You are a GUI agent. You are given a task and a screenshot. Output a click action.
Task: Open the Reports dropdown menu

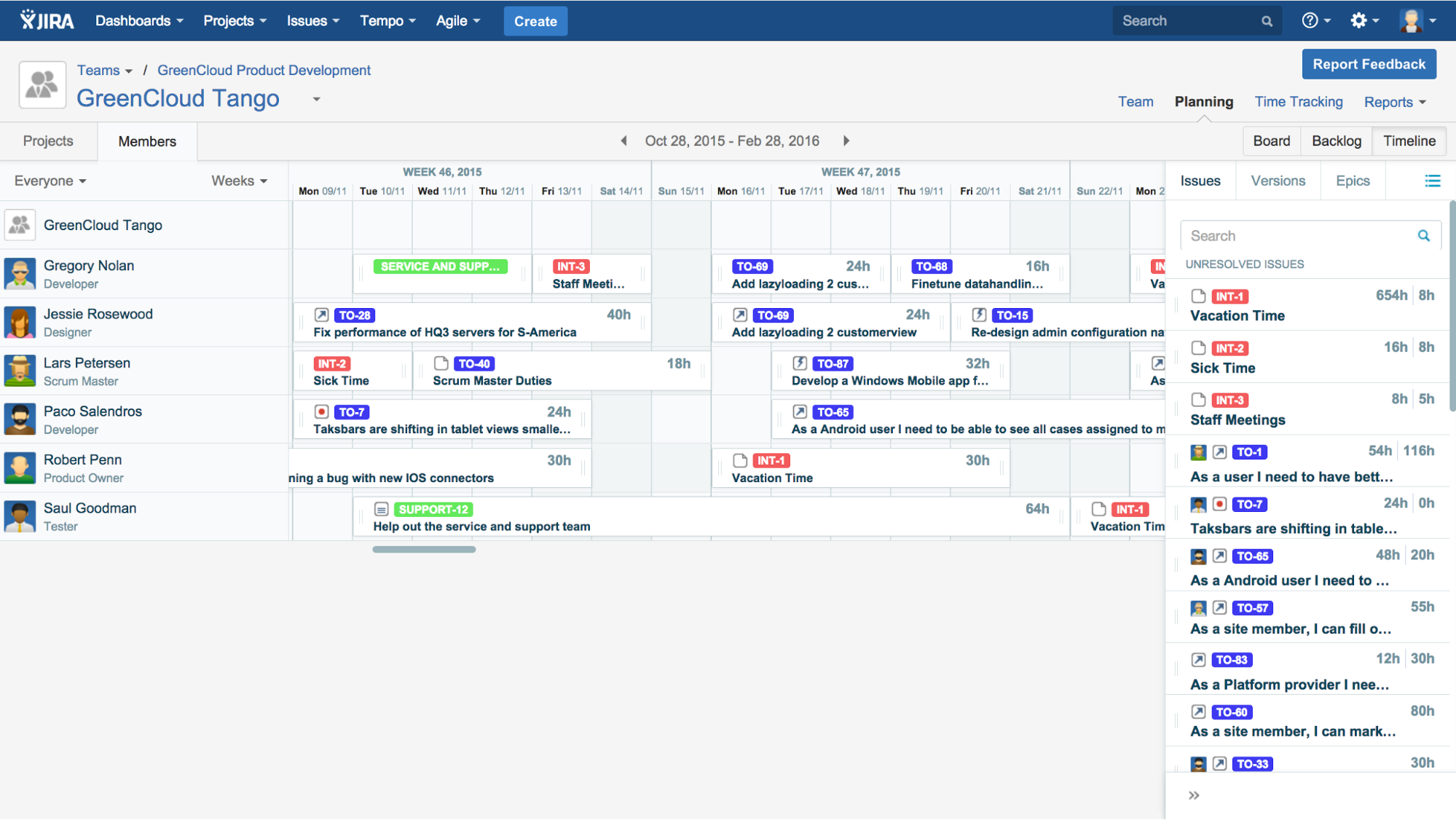click(1394, 102)
